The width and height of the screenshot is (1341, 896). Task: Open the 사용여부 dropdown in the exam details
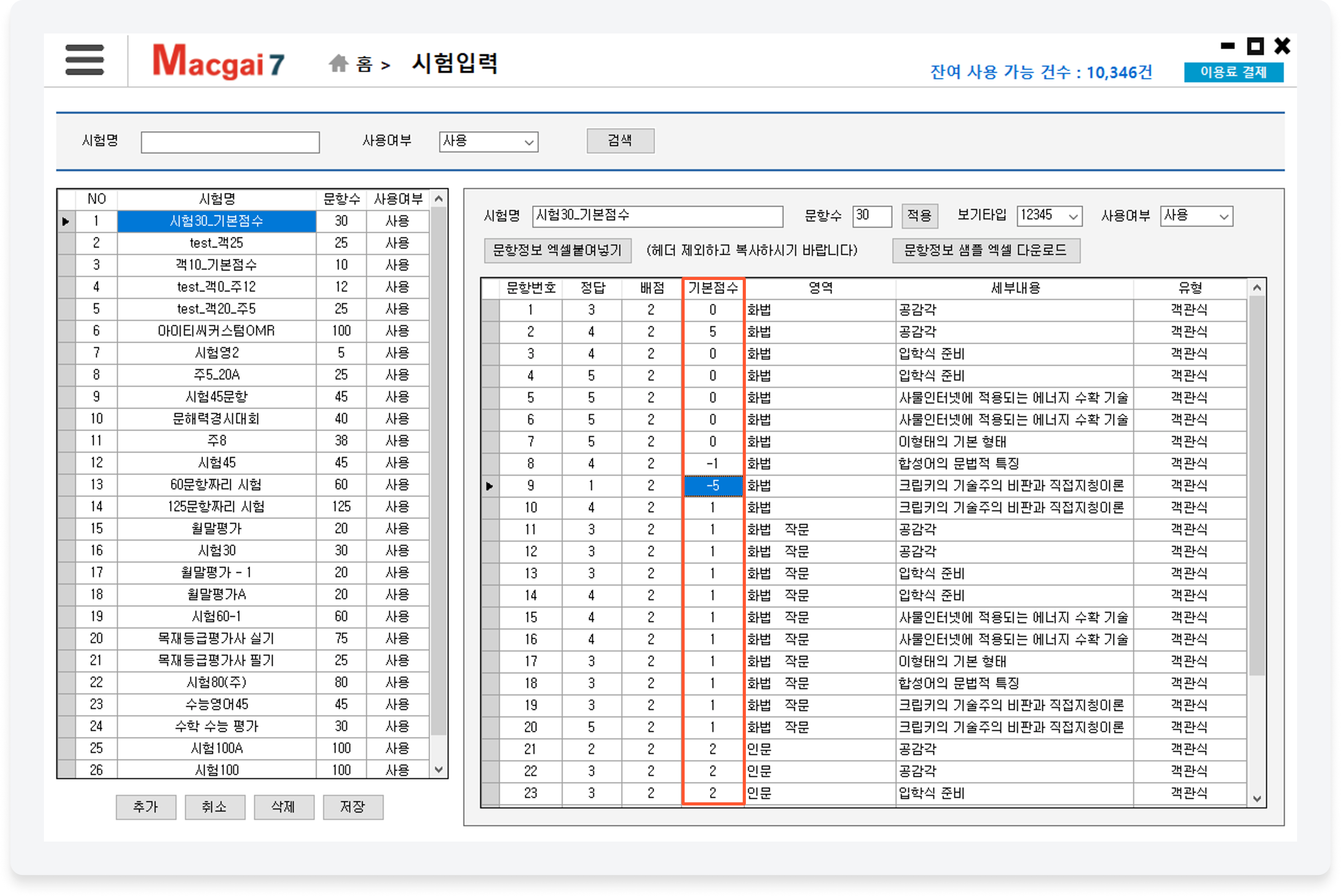pyautogui.click(x=1197, y=216)
